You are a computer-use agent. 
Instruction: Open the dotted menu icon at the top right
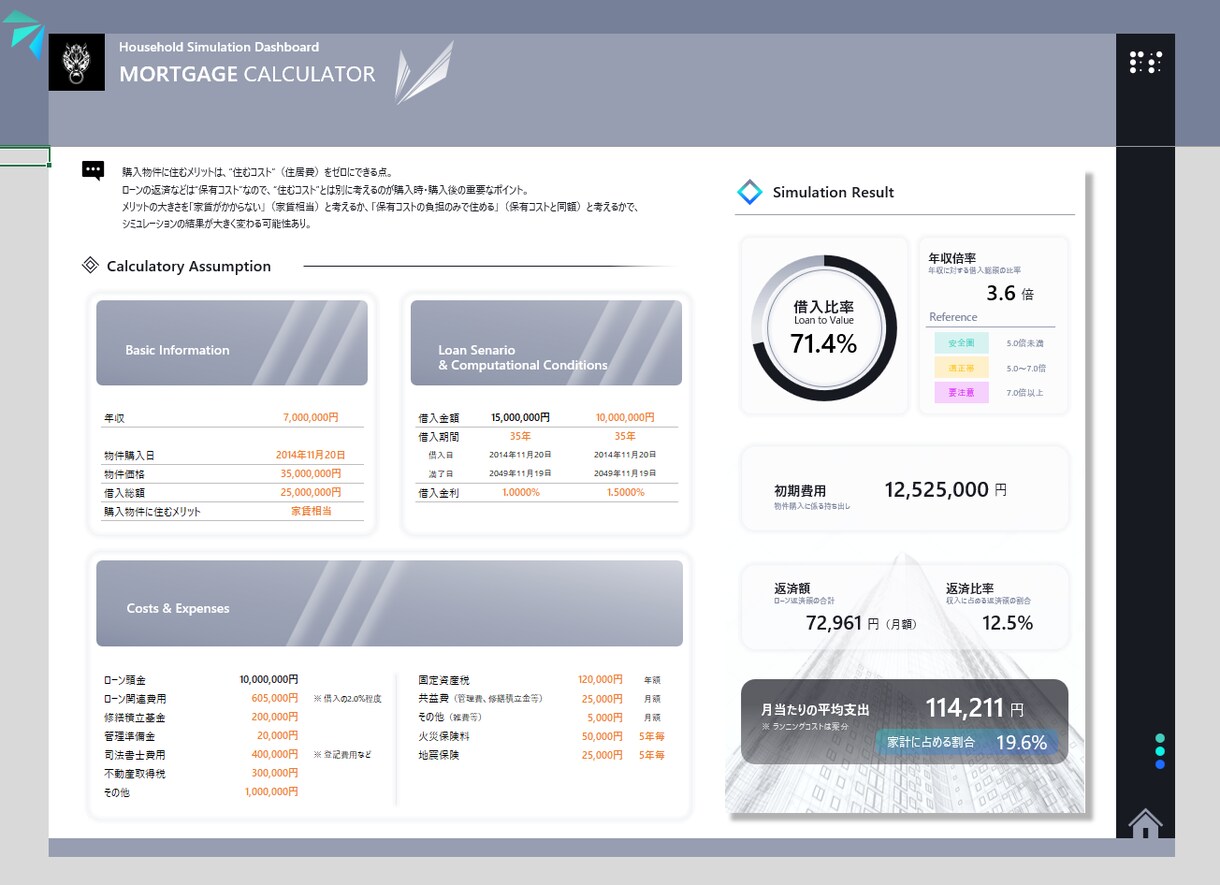(x=1145, y=62)
